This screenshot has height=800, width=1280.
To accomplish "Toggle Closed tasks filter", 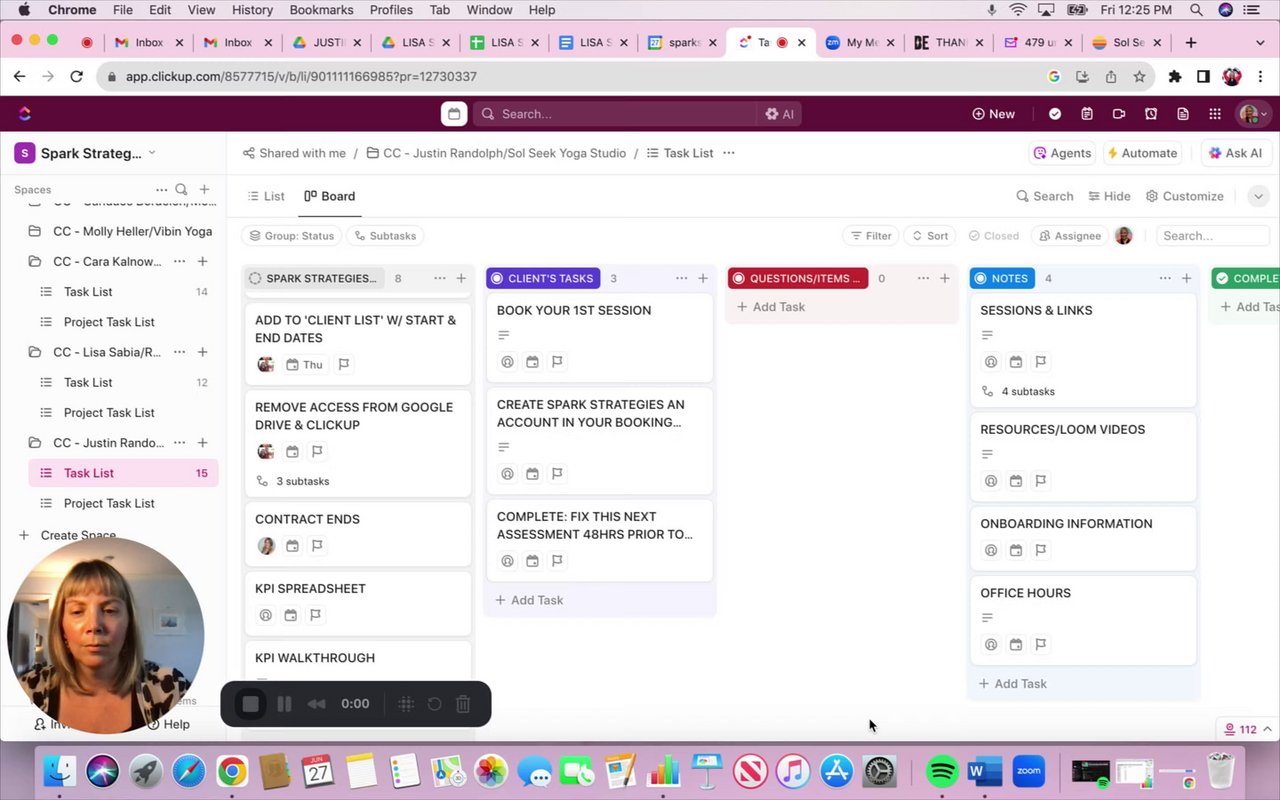I will click(993, 236).
